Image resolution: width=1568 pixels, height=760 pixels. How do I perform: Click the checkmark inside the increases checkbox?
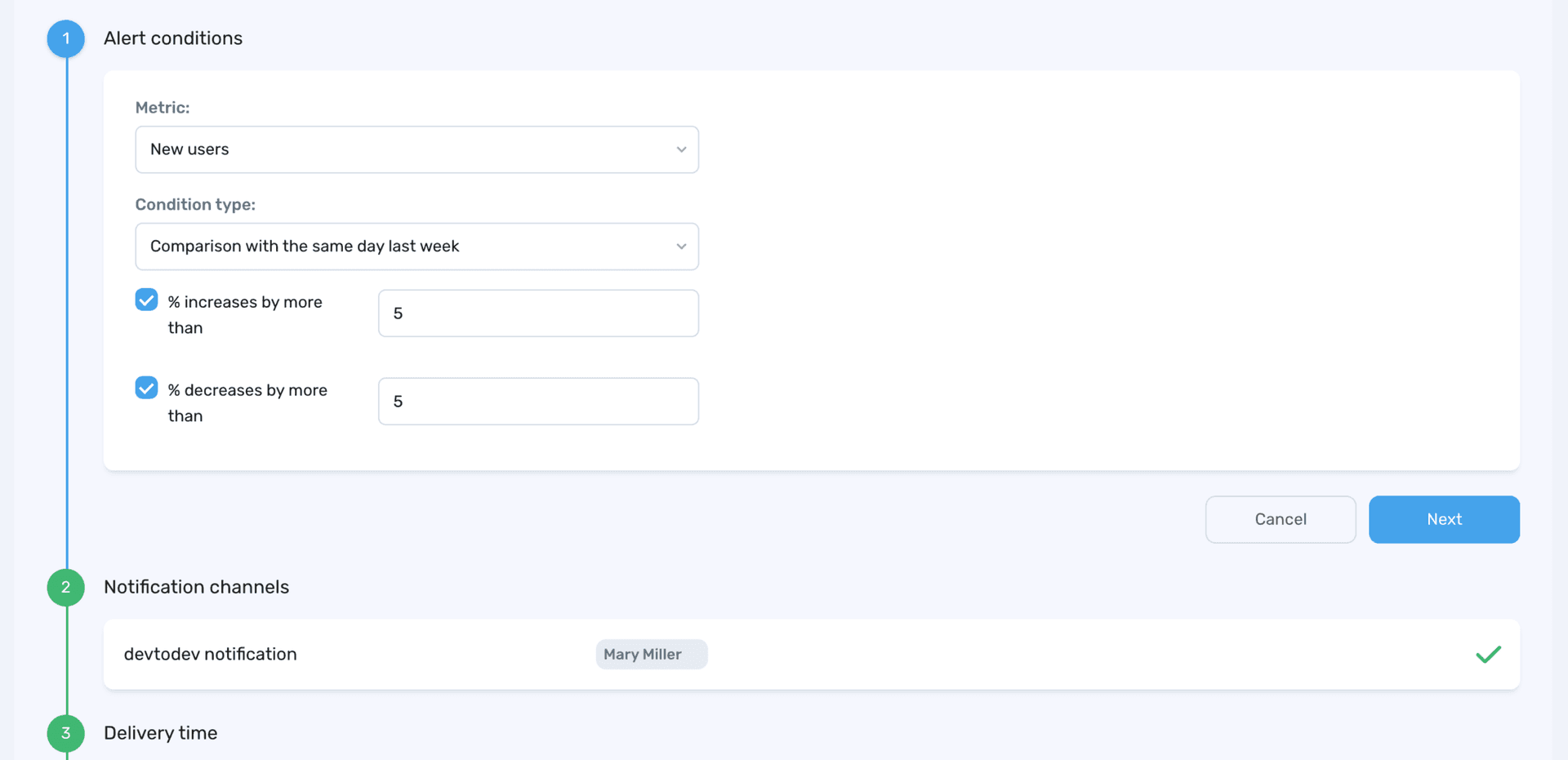(146, 300)
